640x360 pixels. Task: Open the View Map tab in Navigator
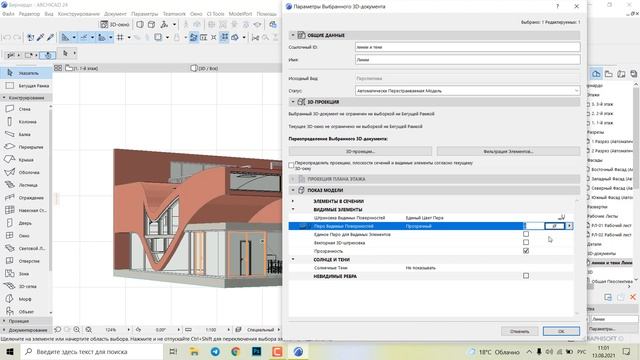tap(609, 74)
